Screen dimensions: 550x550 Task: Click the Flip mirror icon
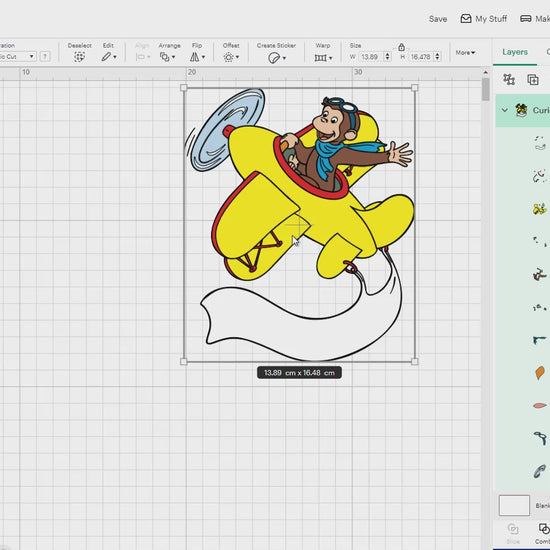(x=195, y=57)
